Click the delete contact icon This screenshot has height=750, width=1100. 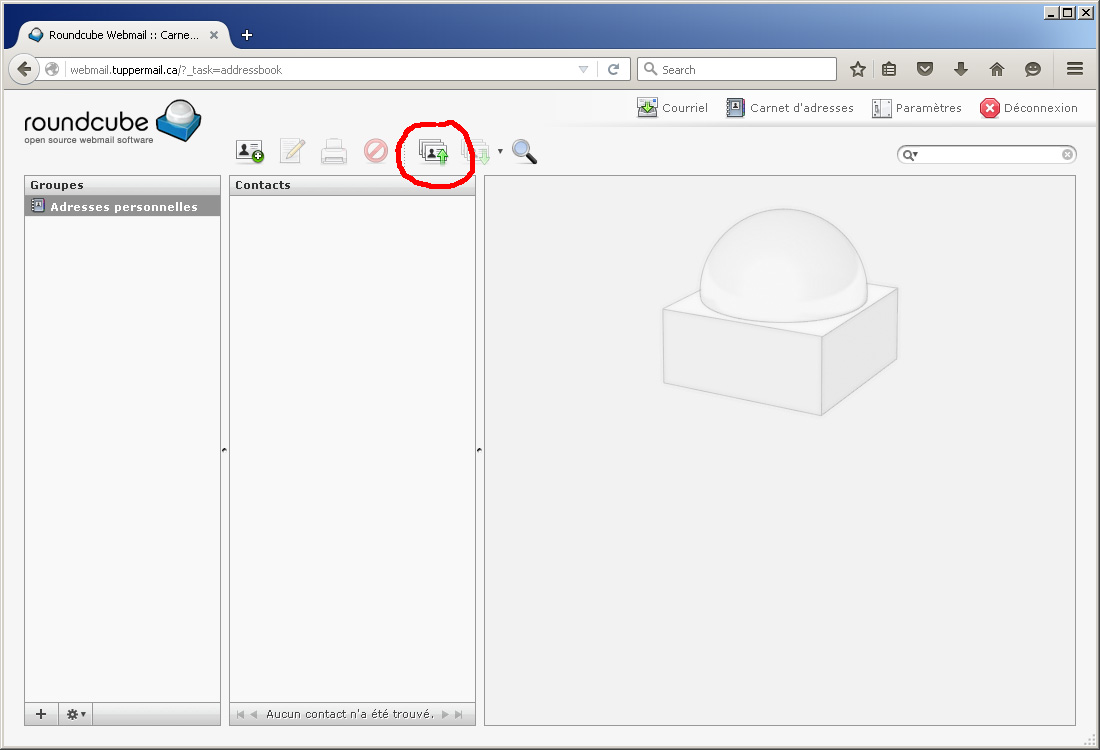[376, 151]
